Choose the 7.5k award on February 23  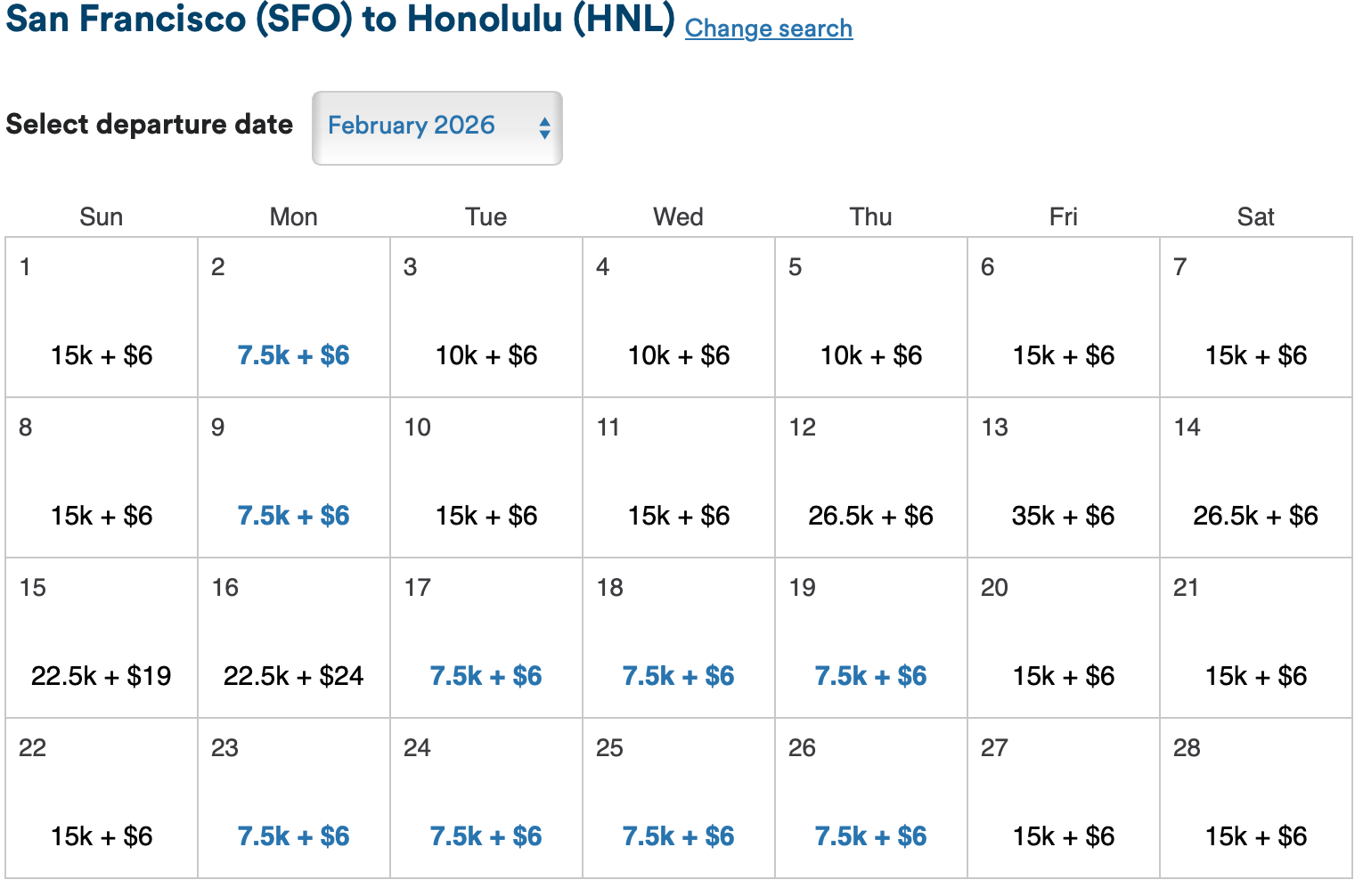(x=293, y=836)
